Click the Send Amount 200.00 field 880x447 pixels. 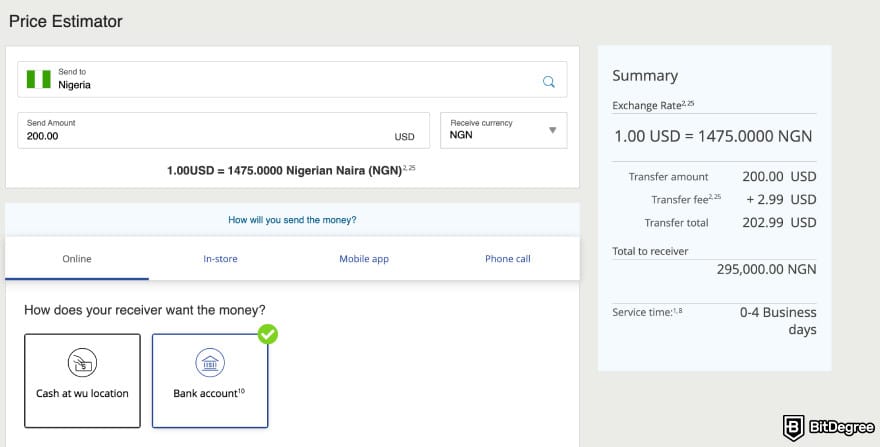coord(223,130)
